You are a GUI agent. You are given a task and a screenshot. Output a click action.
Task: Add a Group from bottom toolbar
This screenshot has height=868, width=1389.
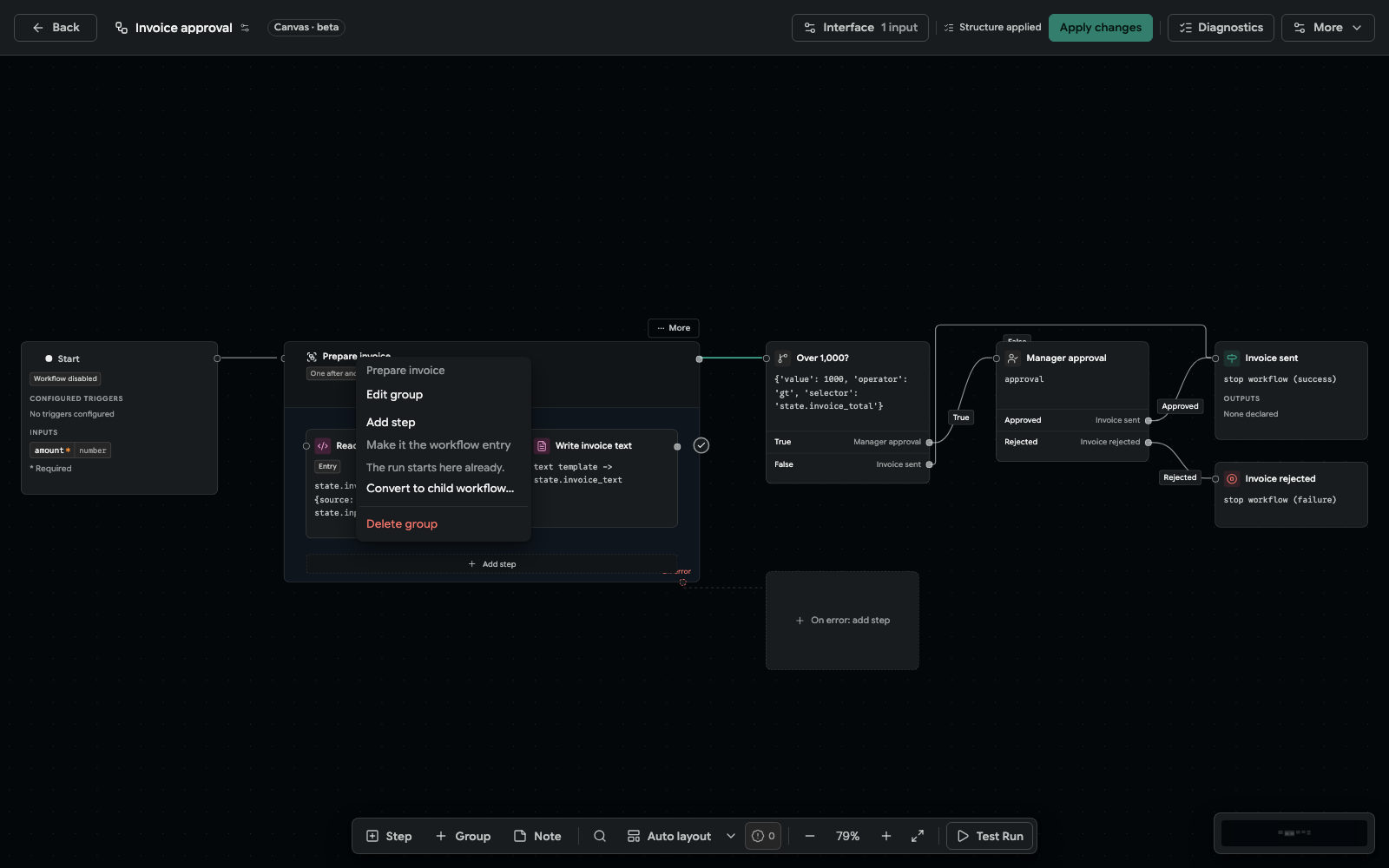[x=463, y=836]
